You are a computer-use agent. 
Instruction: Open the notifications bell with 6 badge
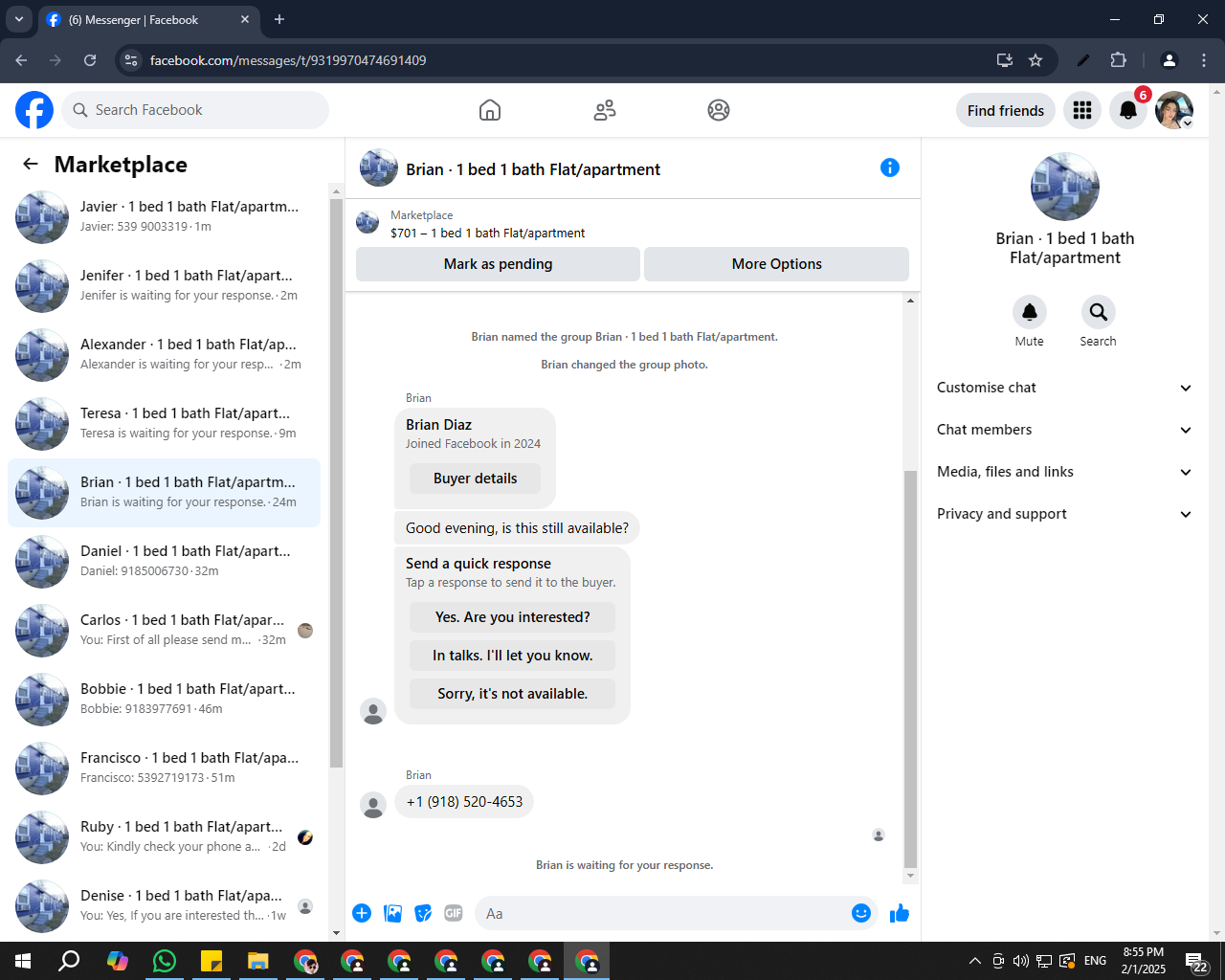pyautogui.click(x=1128, y=110)
